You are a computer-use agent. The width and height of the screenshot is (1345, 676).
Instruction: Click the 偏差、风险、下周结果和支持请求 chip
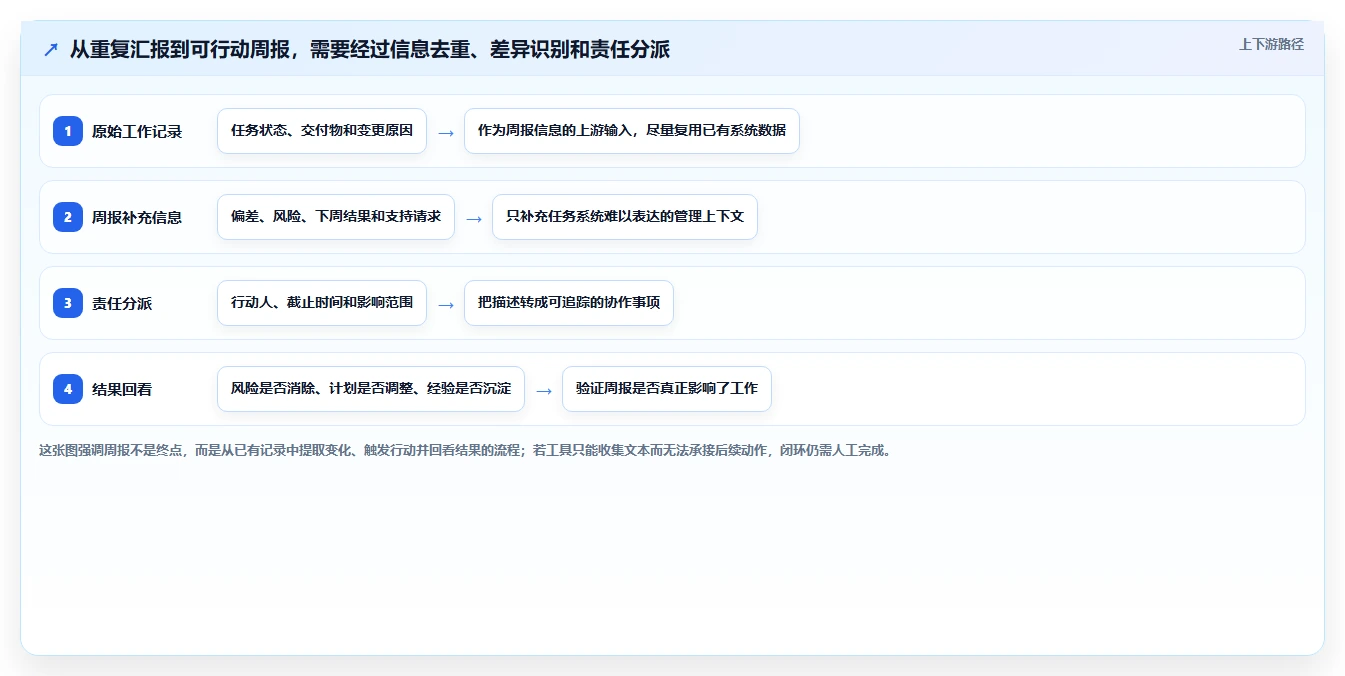point(336,217)
